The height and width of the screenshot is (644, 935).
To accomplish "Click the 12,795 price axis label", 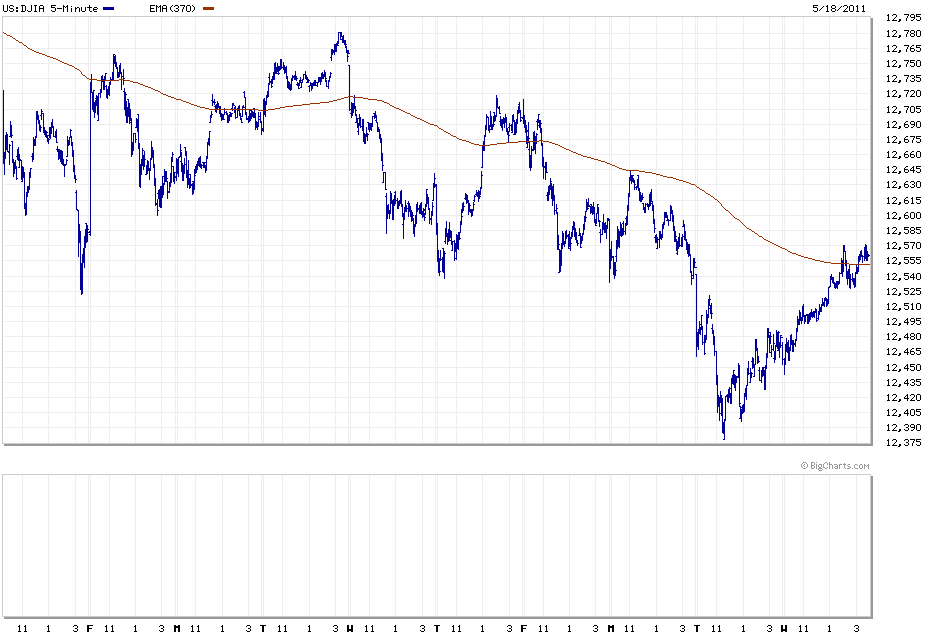I will (x=903, y=18).
